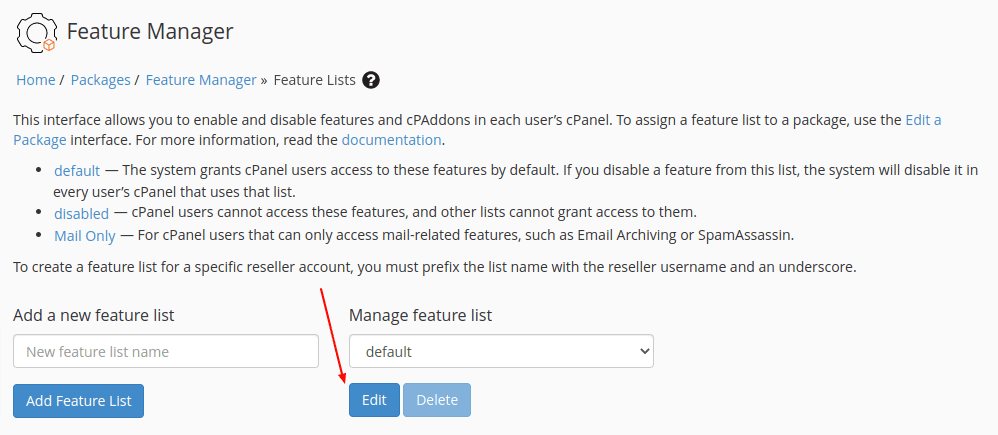Open the Packages breadcrumb link

tap(101, 80)
